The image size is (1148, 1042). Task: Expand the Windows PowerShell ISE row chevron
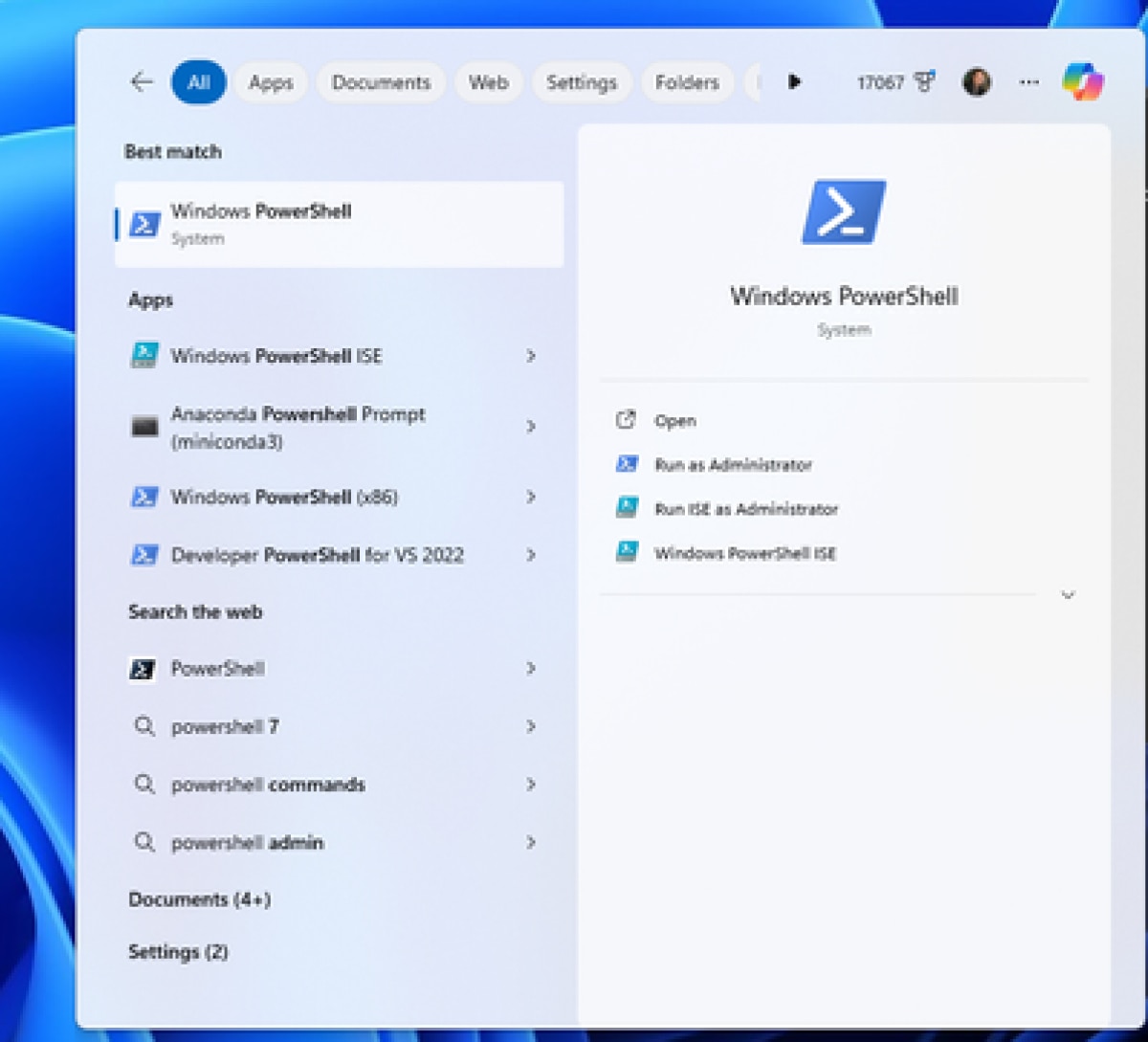point(531,356)
